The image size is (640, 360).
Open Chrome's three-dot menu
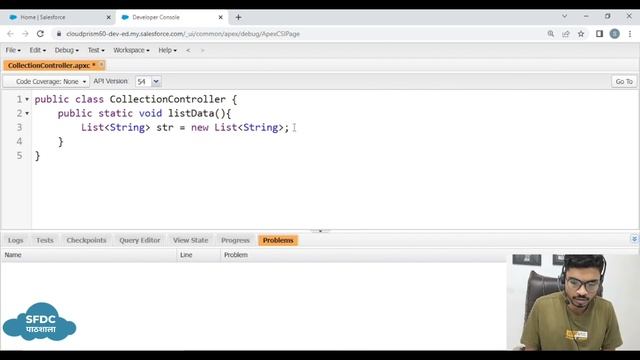(630, 34)
